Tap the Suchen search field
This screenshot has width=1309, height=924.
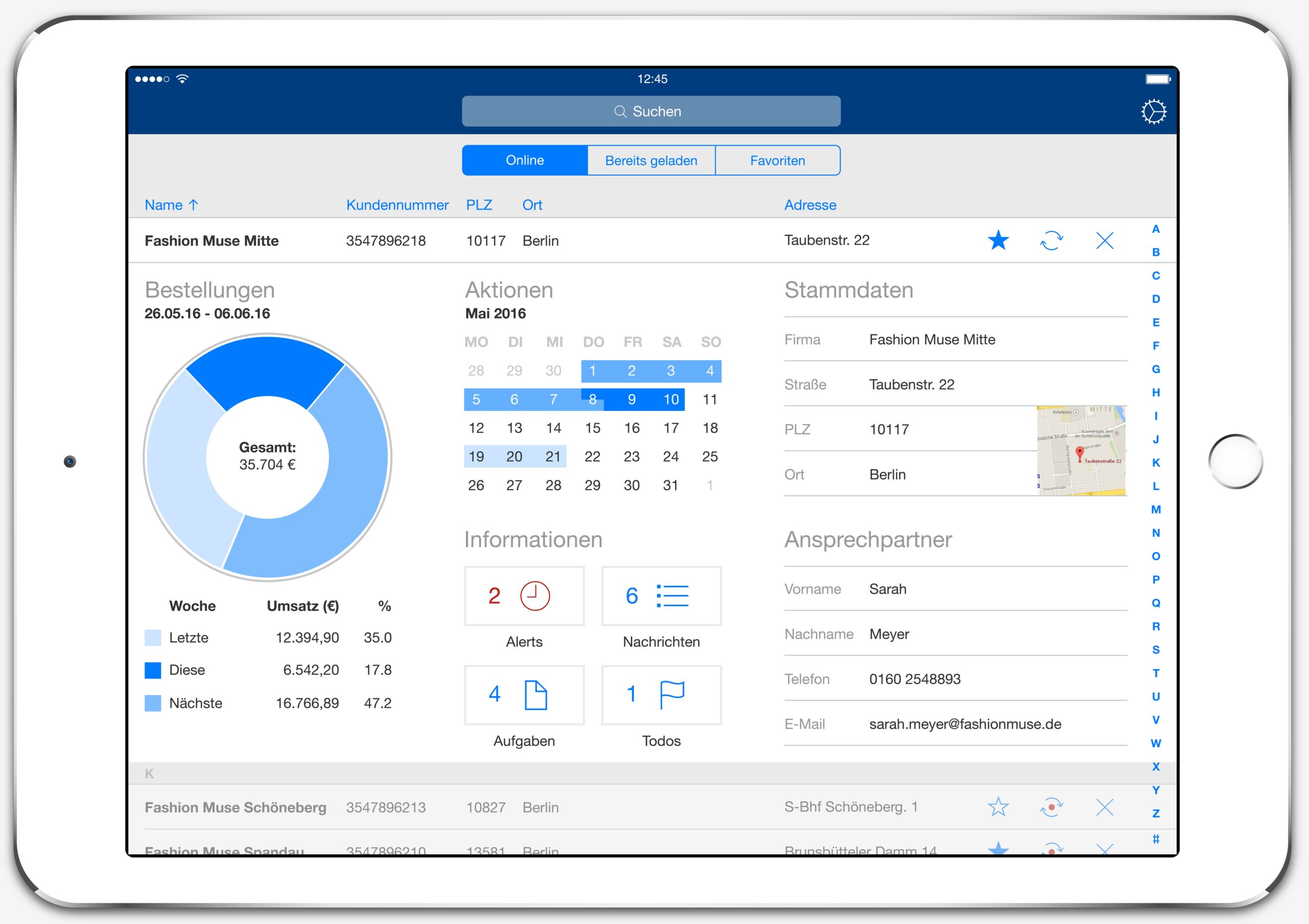tap(650, 111)
